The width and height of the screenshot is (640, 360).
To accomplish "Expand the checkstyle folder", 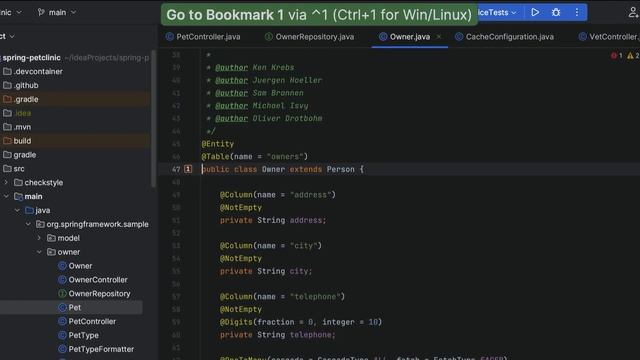I will click(6, 182).
